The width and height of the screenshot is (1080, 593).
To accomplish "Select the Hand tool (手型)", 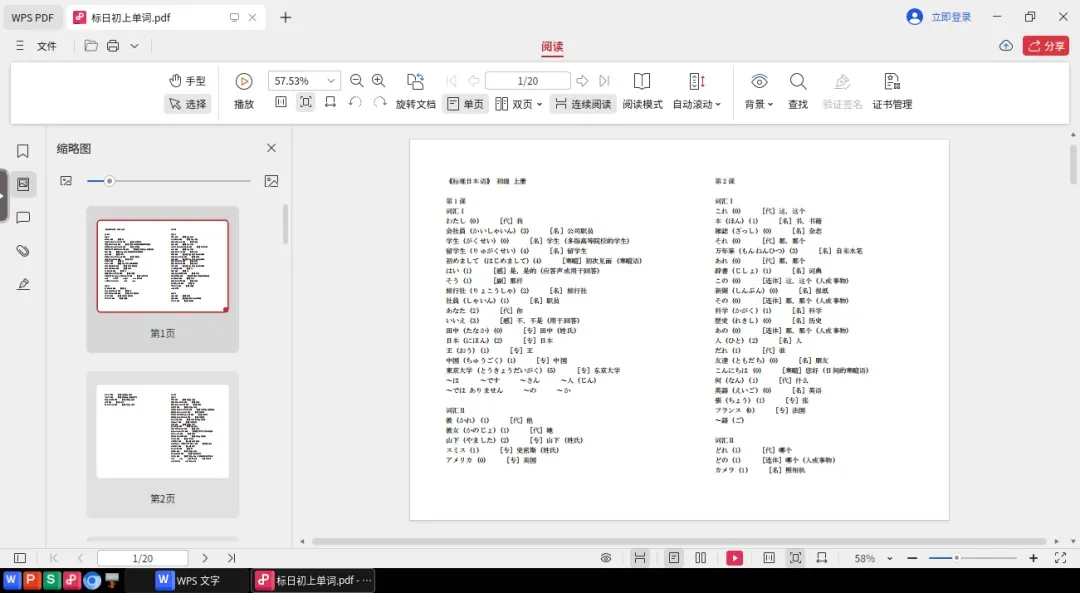I will (x=187, y=81).
